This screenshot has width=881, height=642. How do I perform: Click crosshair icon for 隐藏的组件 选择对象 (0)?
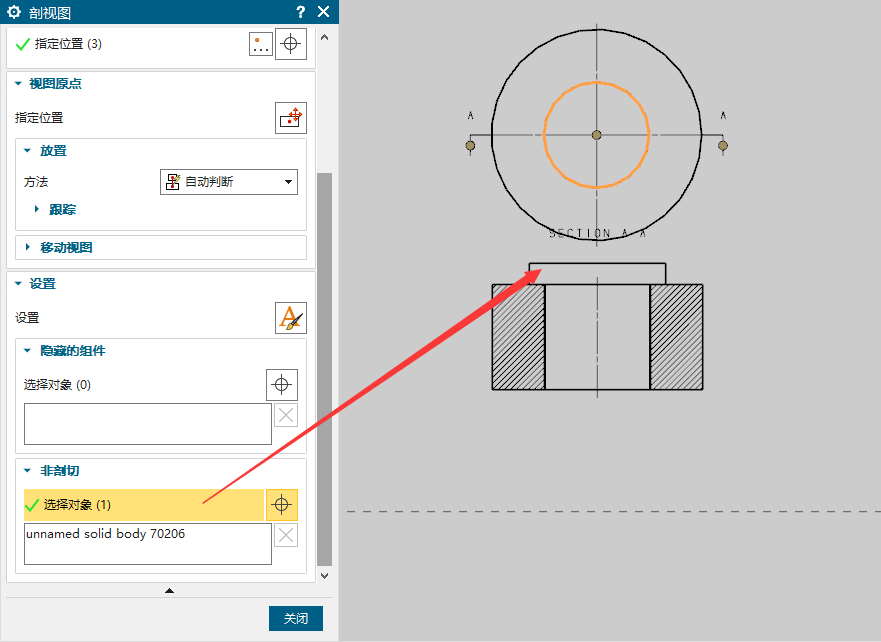click(282, 384)
